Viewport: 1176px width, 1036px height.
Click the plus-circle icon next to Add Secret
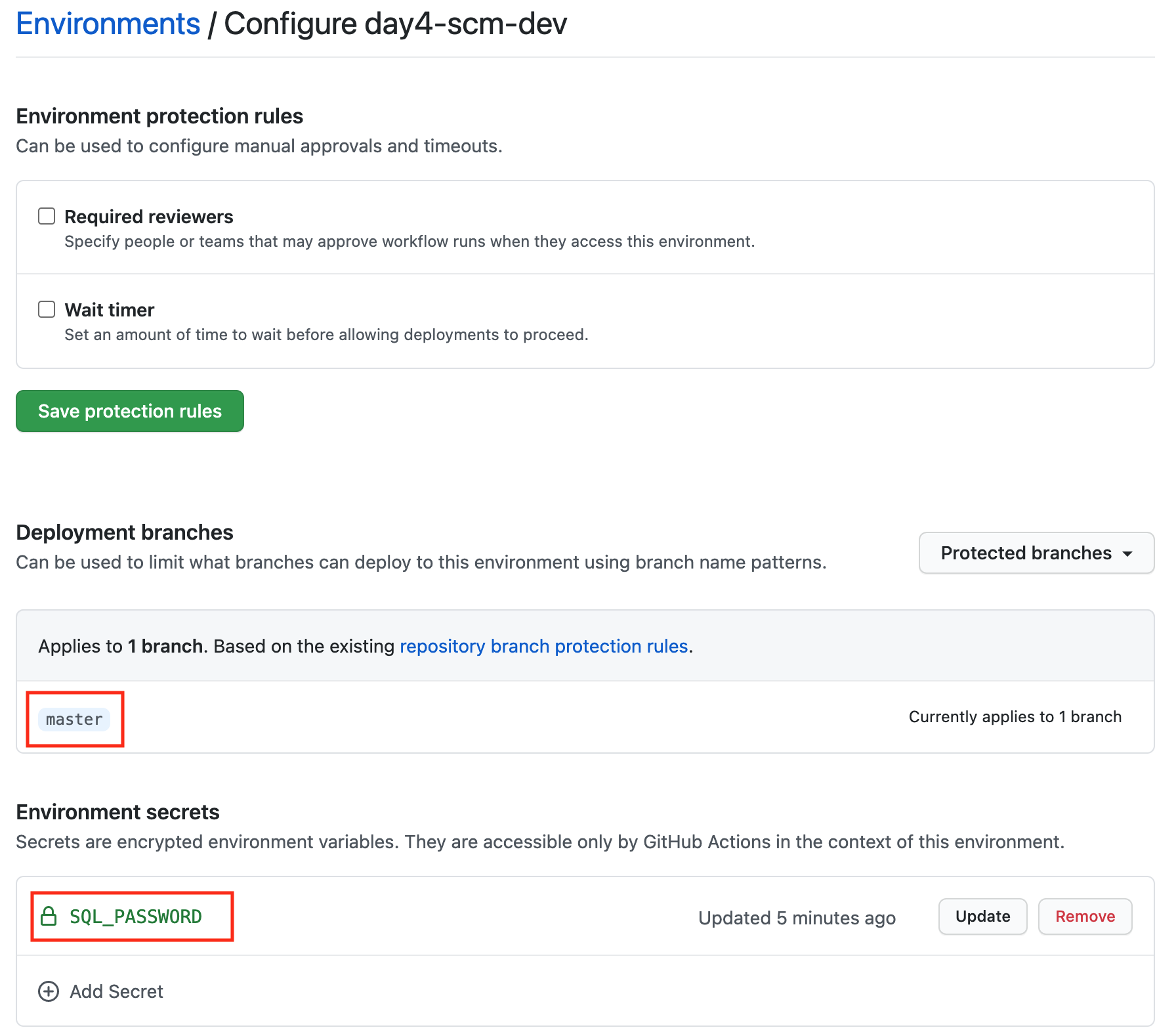point(48,991)
